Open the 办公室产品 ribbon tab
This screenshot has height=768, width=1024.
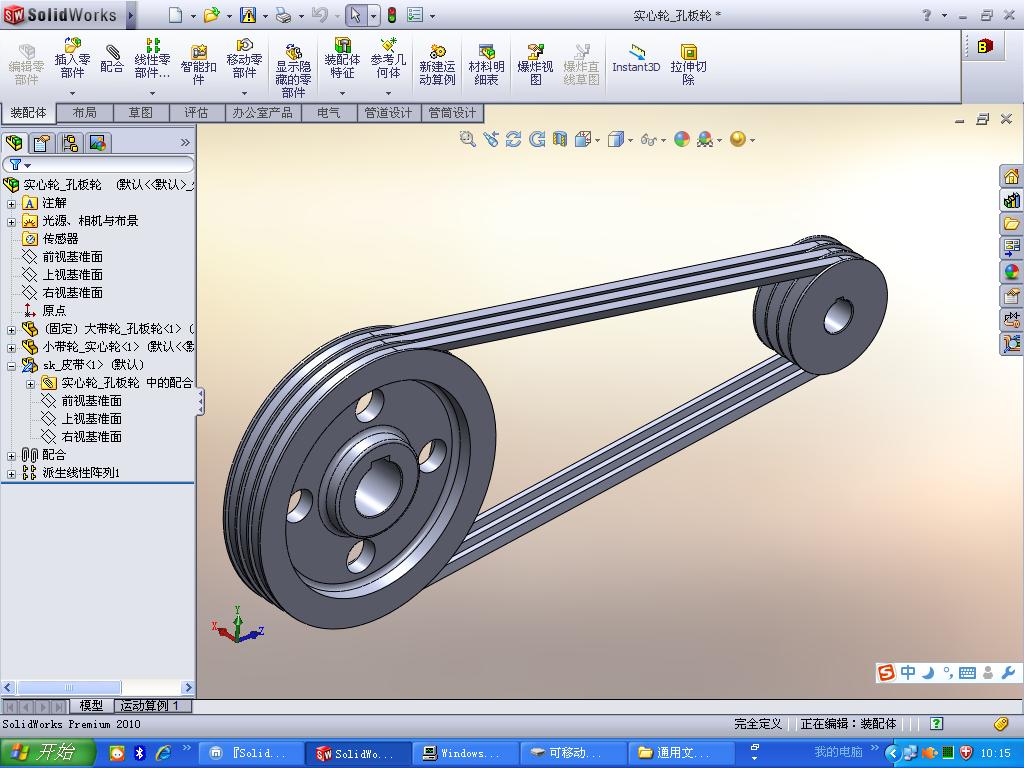click(x=263, y=113)
